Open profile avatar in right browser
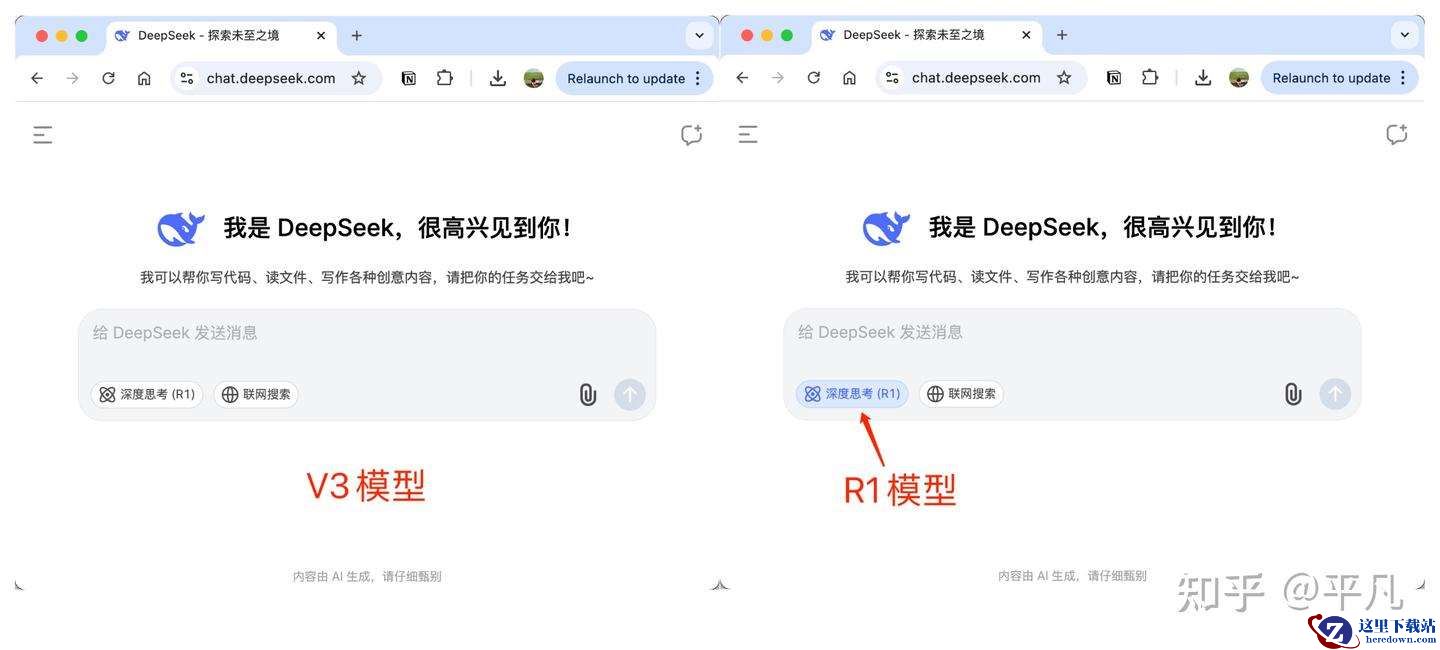This screenshot has width=1440, height=650. pyautogui.click(x=1239, y=78)
